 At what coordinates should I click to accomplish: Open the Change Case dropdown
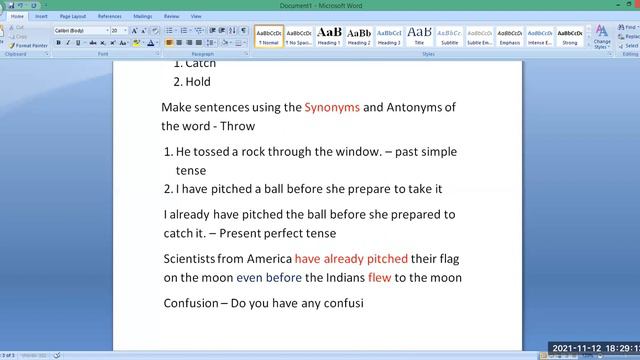[124, 43]
